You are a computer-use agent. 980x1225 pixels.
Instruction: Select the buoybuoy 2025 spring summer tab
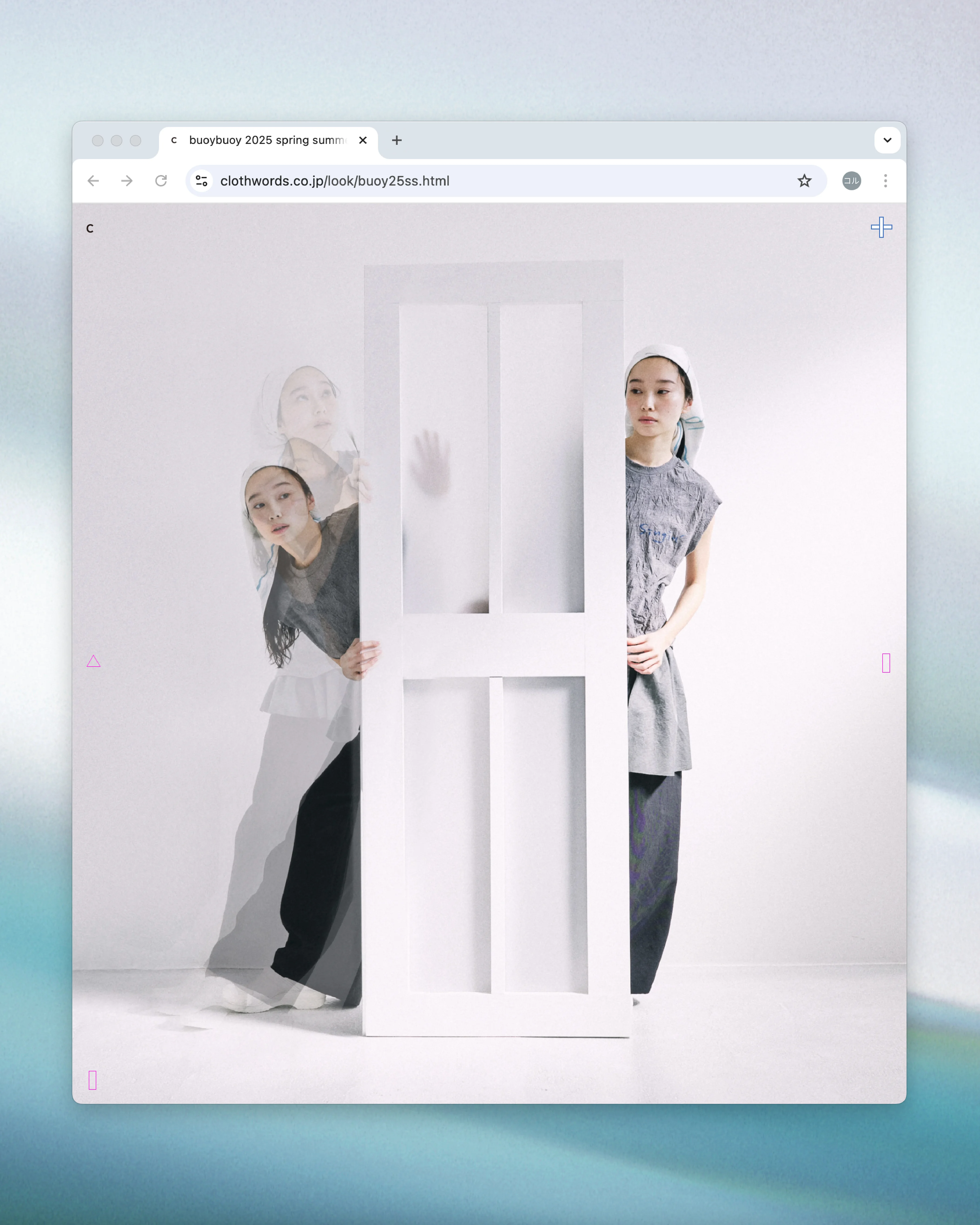pos(268,140)
